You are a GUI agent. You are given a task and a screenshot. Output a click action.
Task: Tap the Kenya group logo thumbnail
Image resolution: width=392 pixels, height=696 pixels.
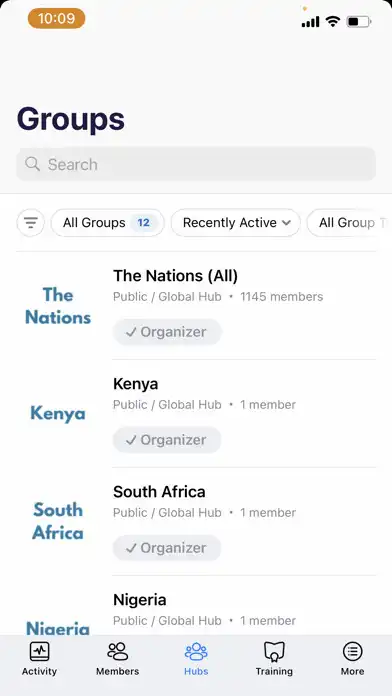pos(58,414)
